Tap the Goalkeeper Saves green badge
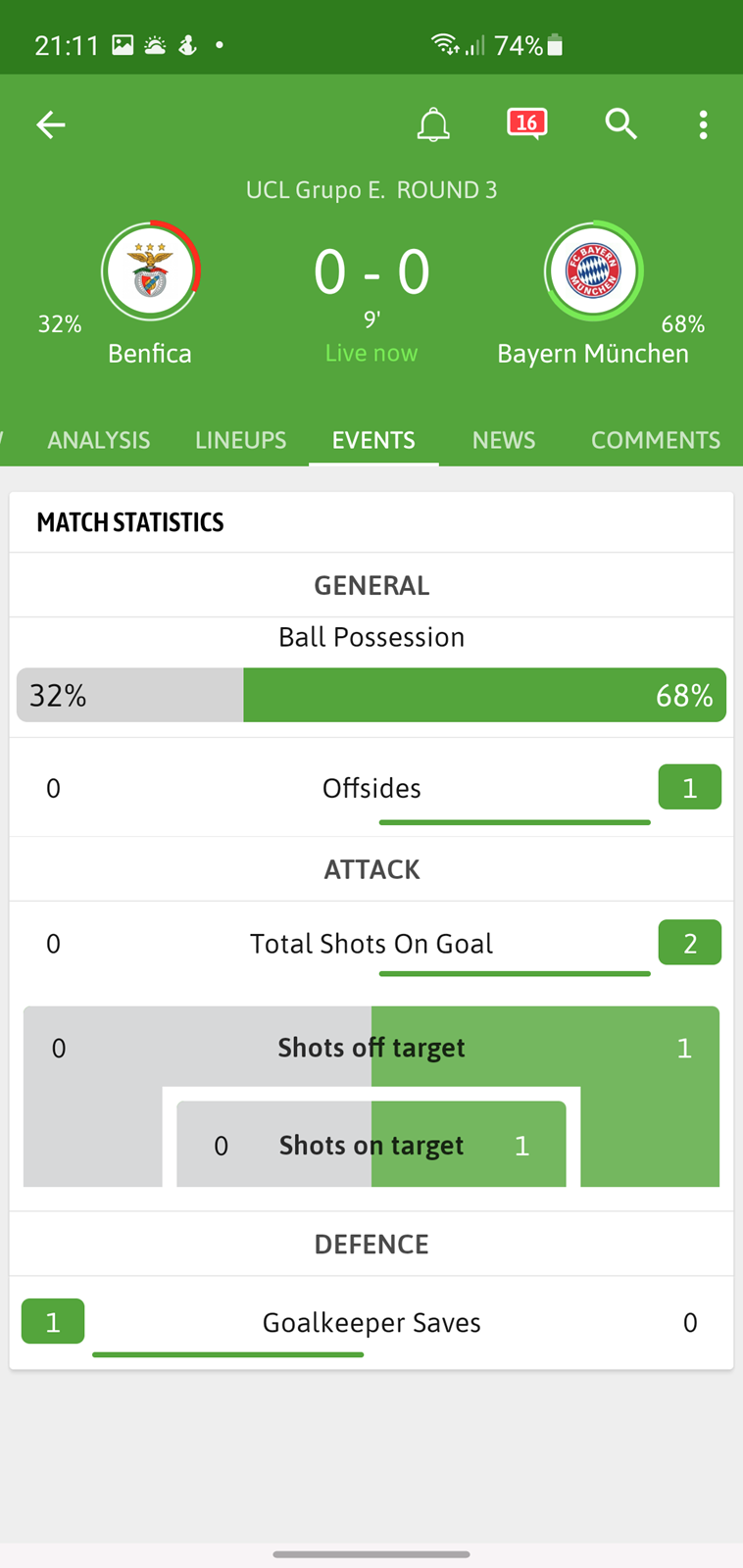This screenshot has width=743, height=1568. (x=53, y=1322)
